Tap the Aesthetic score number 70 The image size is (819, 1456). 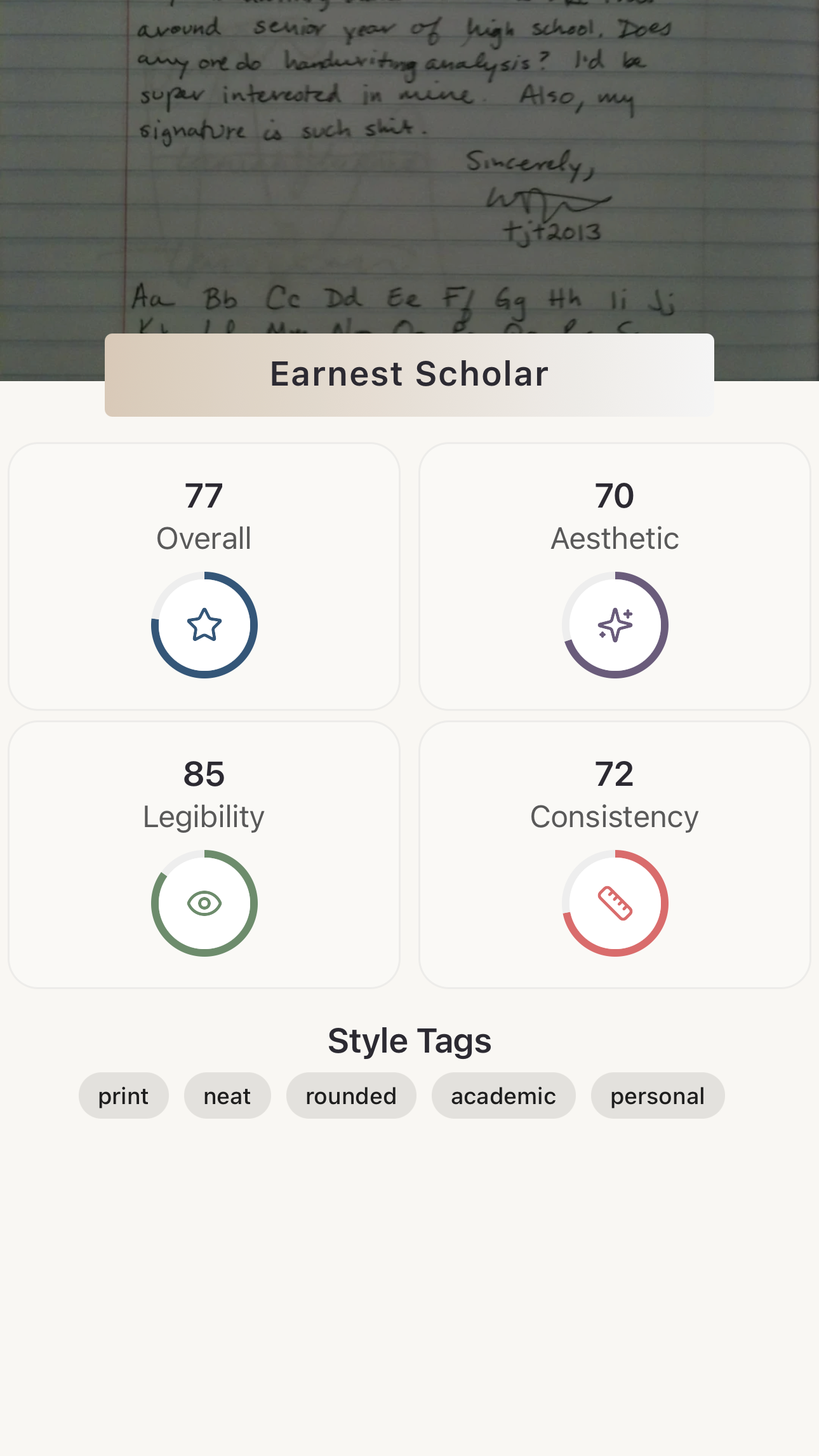click(x=615, y=495)
